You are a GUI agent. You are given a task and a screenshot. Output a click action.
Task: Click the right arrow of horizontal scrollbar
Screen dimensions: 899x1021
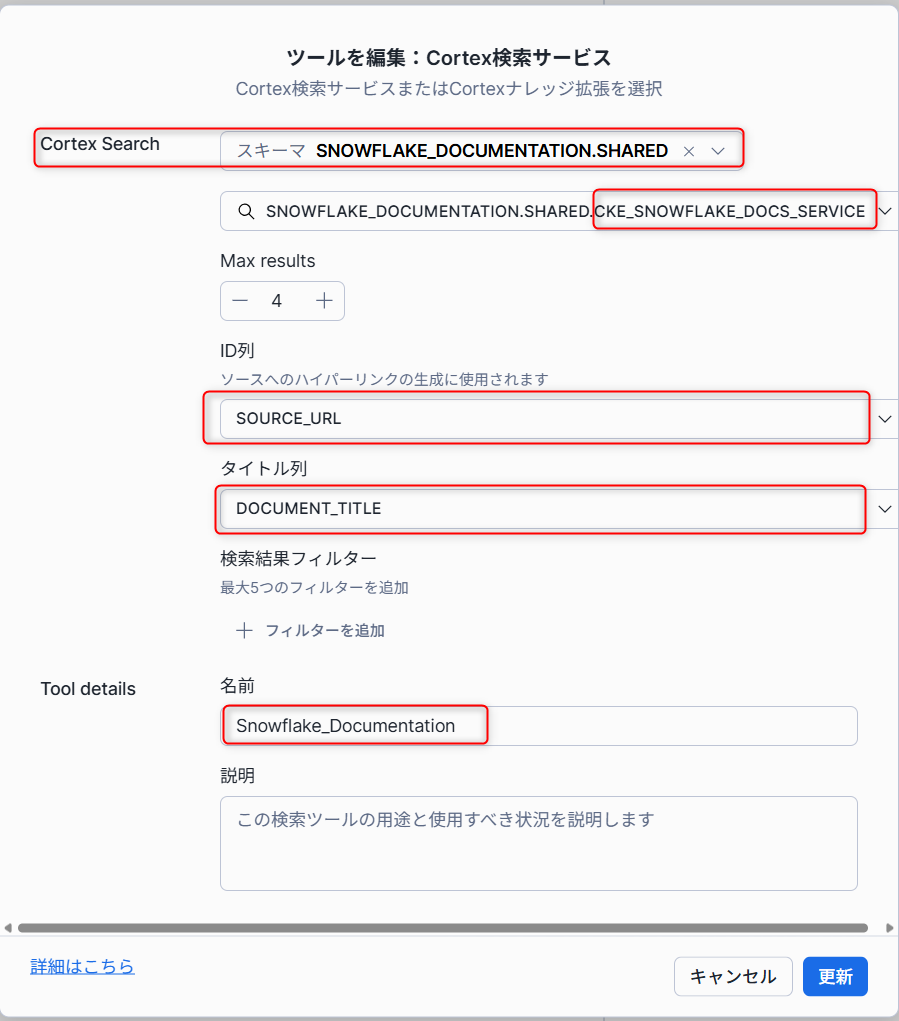tap(890, 928)
